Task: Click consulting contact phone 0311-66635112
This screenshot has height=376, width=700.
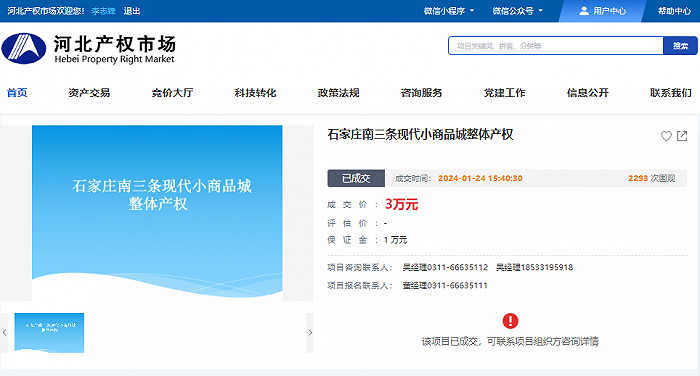Action: tap(458, 267)
